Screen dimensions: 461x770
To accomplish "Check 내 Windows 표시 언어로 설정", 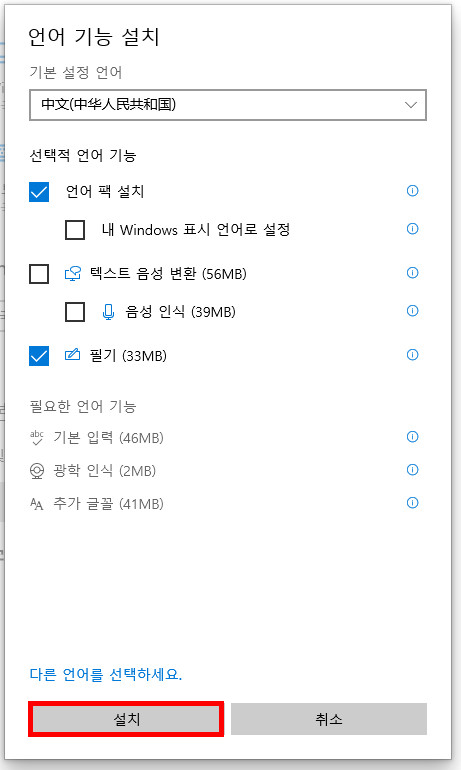I will point(75,230).
